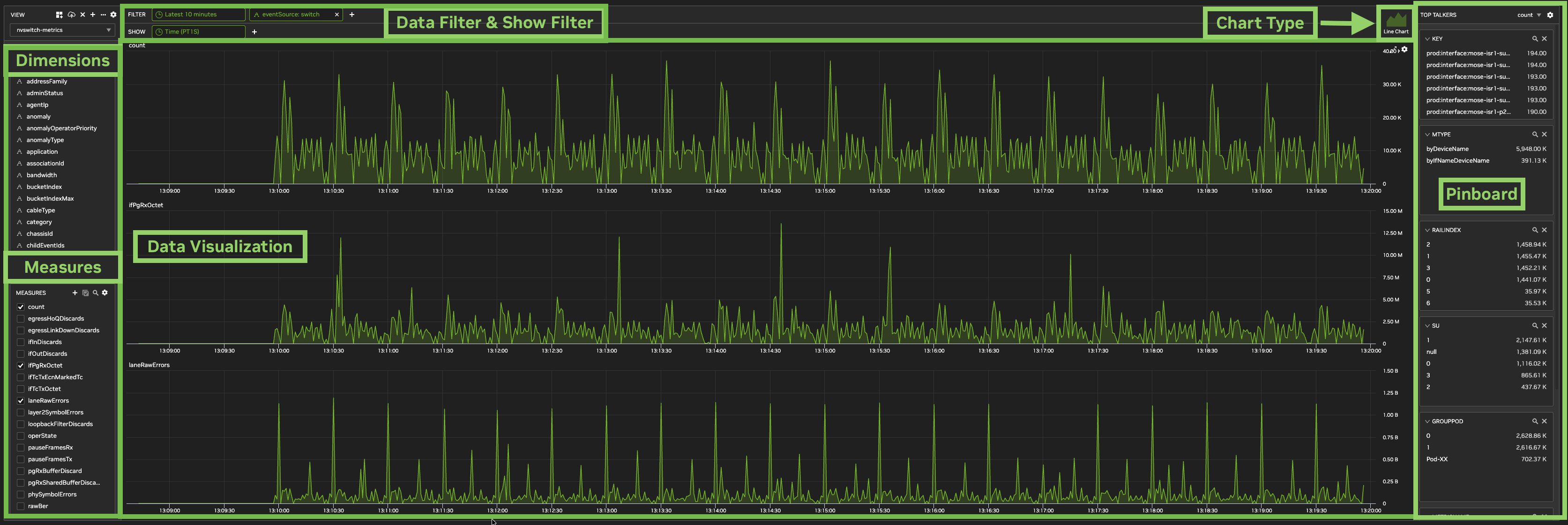Open the Line Chart type selector
1568x525 pixels.
[x=1396, y=23]
